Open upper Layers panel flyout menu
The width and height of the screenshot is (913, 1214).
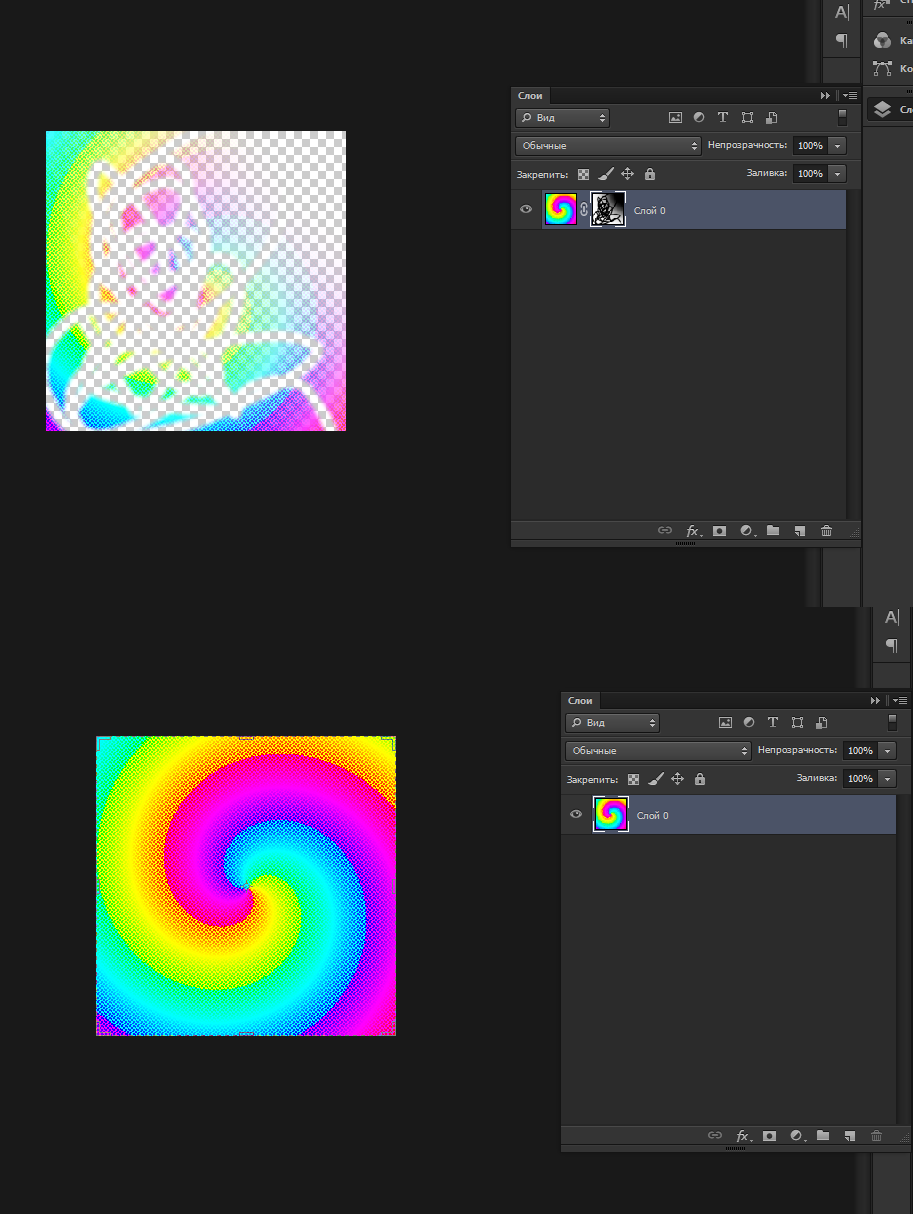click(x=850, y=96)
